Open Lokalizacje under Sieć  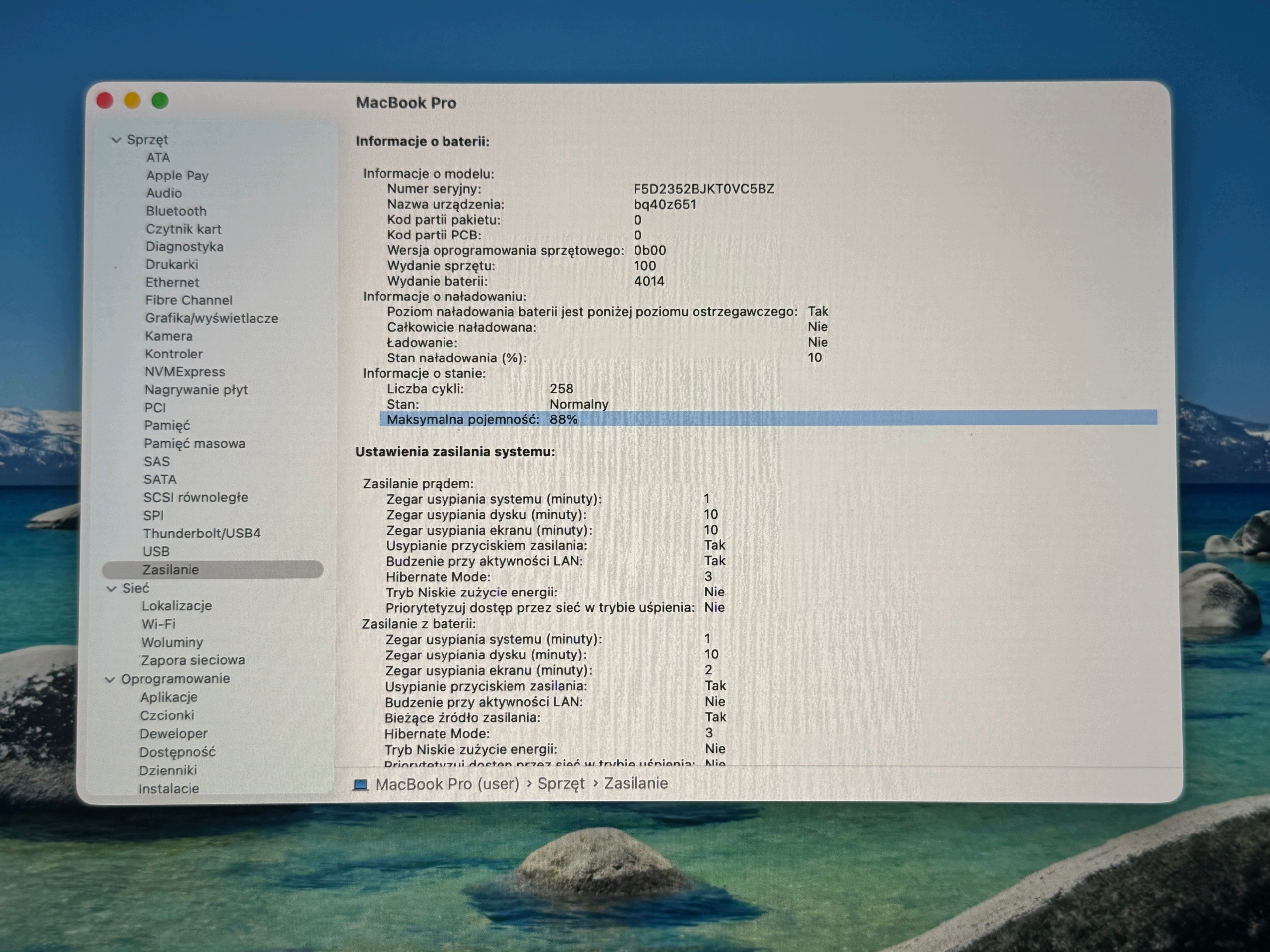(x=177, y=605)
